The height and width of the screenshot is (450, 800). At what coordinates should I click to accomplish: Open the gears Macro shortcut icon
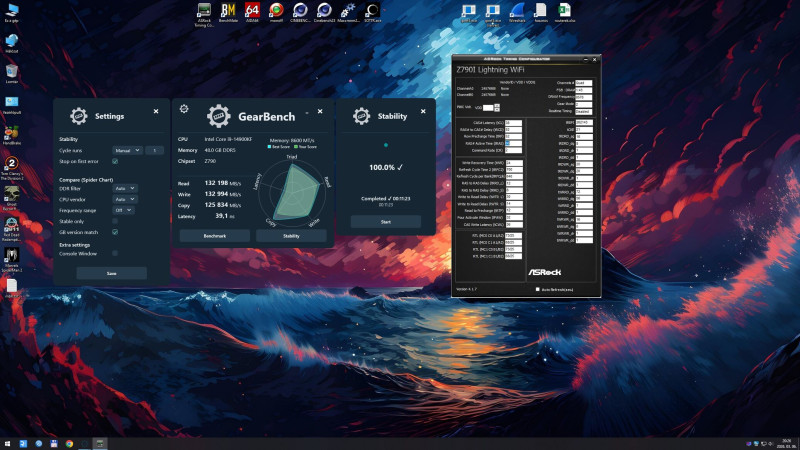click(x=348, y=10)
